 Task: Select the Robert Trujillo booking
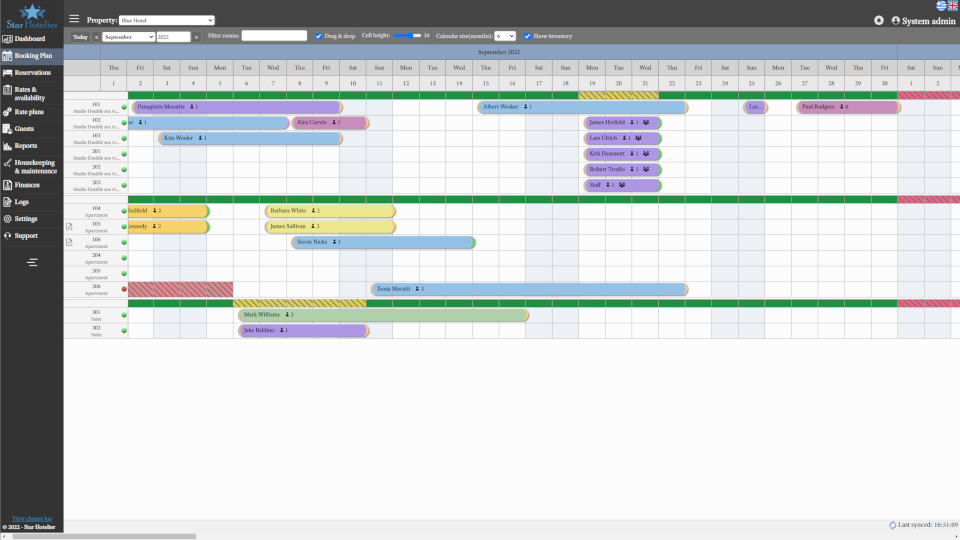pos(623,170)
